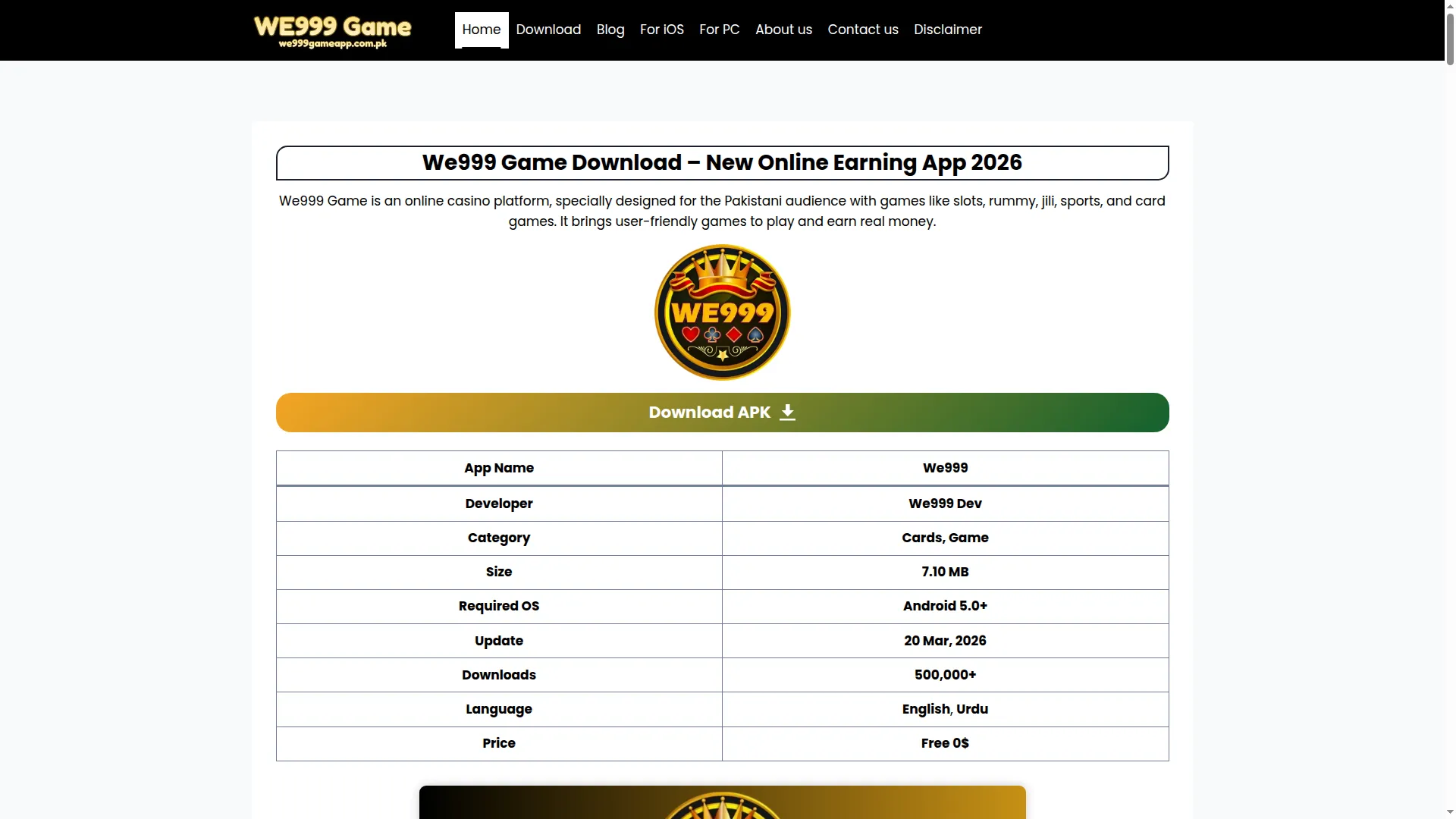
Task: Click the 'Update' row label
Action: pyautogui.click(x=499, y=641)
